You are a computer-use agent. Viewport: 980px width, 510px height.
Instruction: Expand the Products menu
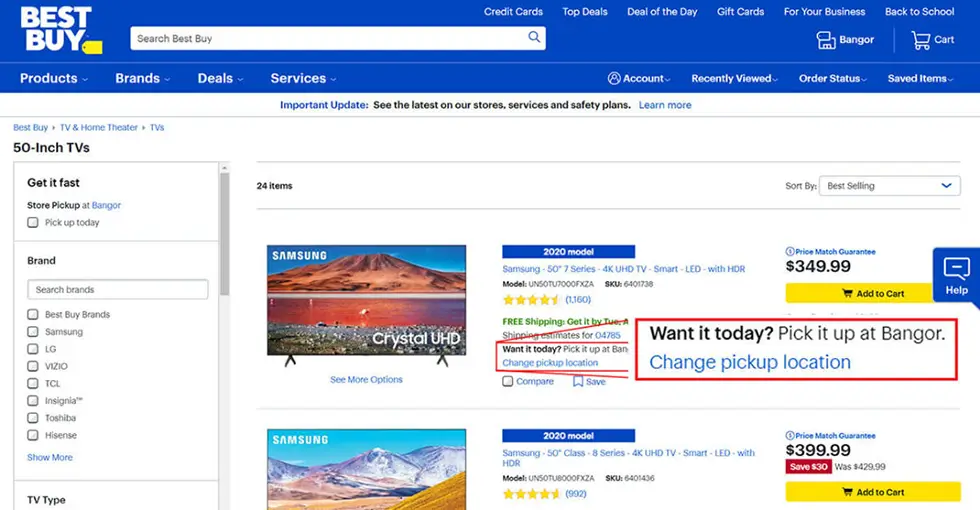[x=54, y=78]
